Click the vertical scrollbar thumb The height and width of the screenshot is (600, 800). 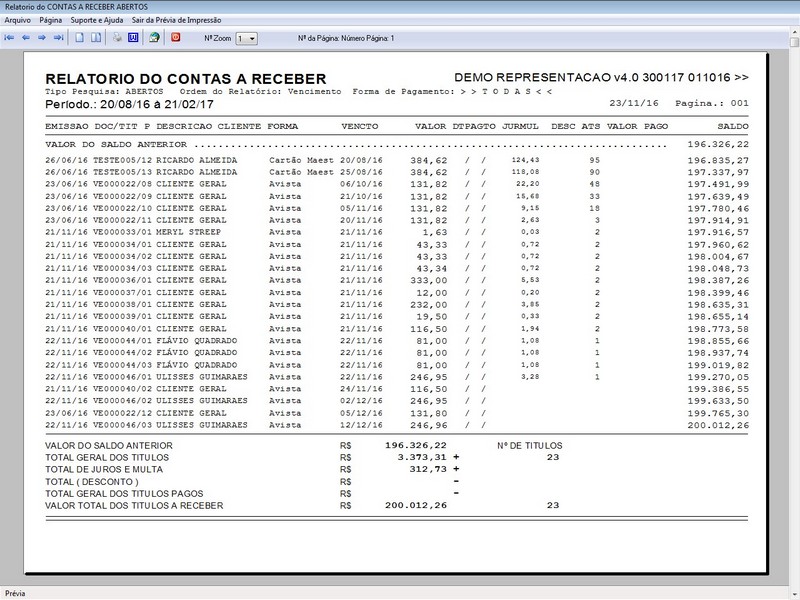coord(795,42)
